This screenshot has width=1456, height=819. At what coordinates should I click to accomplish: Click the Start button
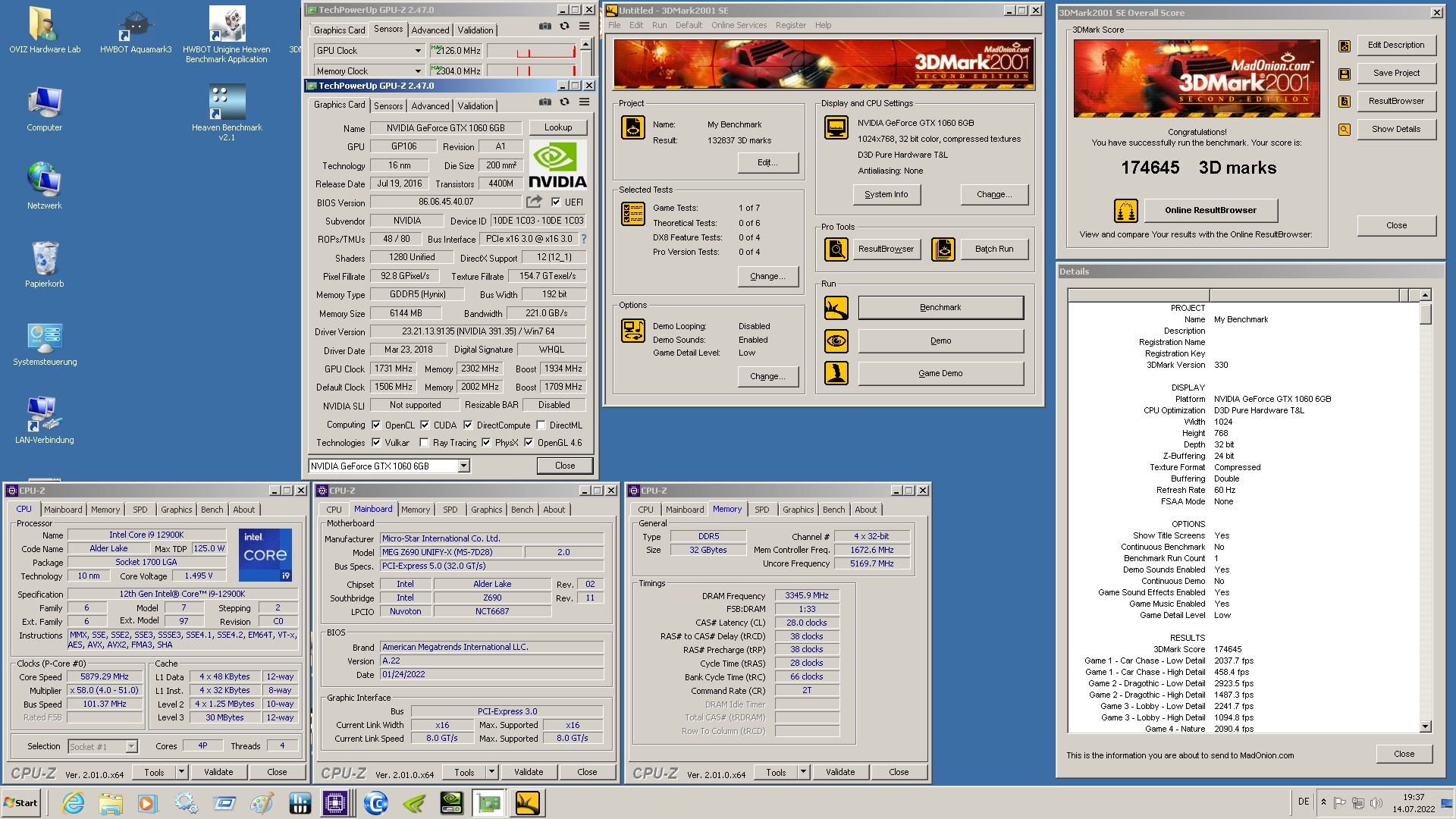20,803
